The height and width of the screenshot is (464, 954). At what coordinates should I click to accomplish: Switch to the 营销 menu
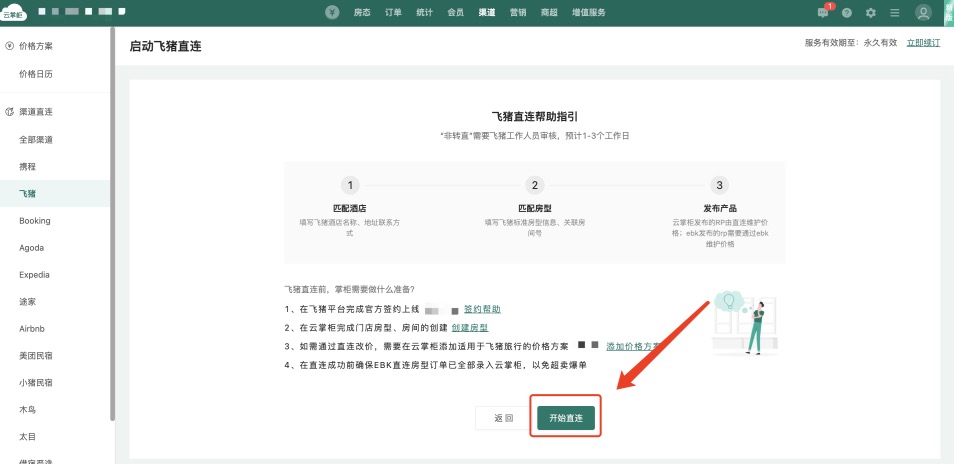(x=518, y=13)
